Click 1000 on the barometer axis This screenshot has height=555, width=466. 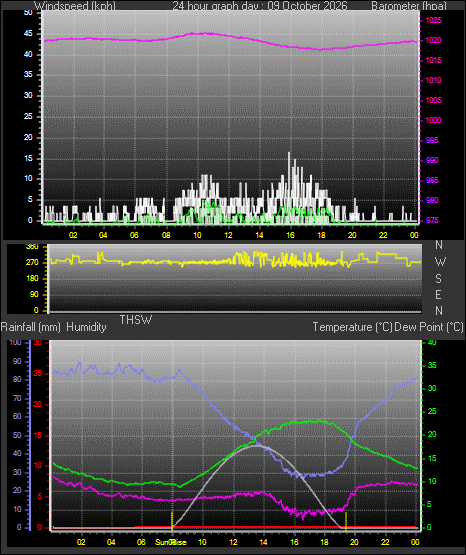[x=433, y=120]
